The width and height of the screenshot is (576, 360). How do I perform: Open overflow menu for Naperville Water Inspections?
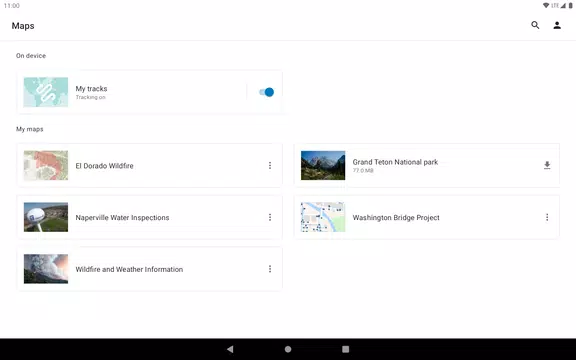point(270,217)
